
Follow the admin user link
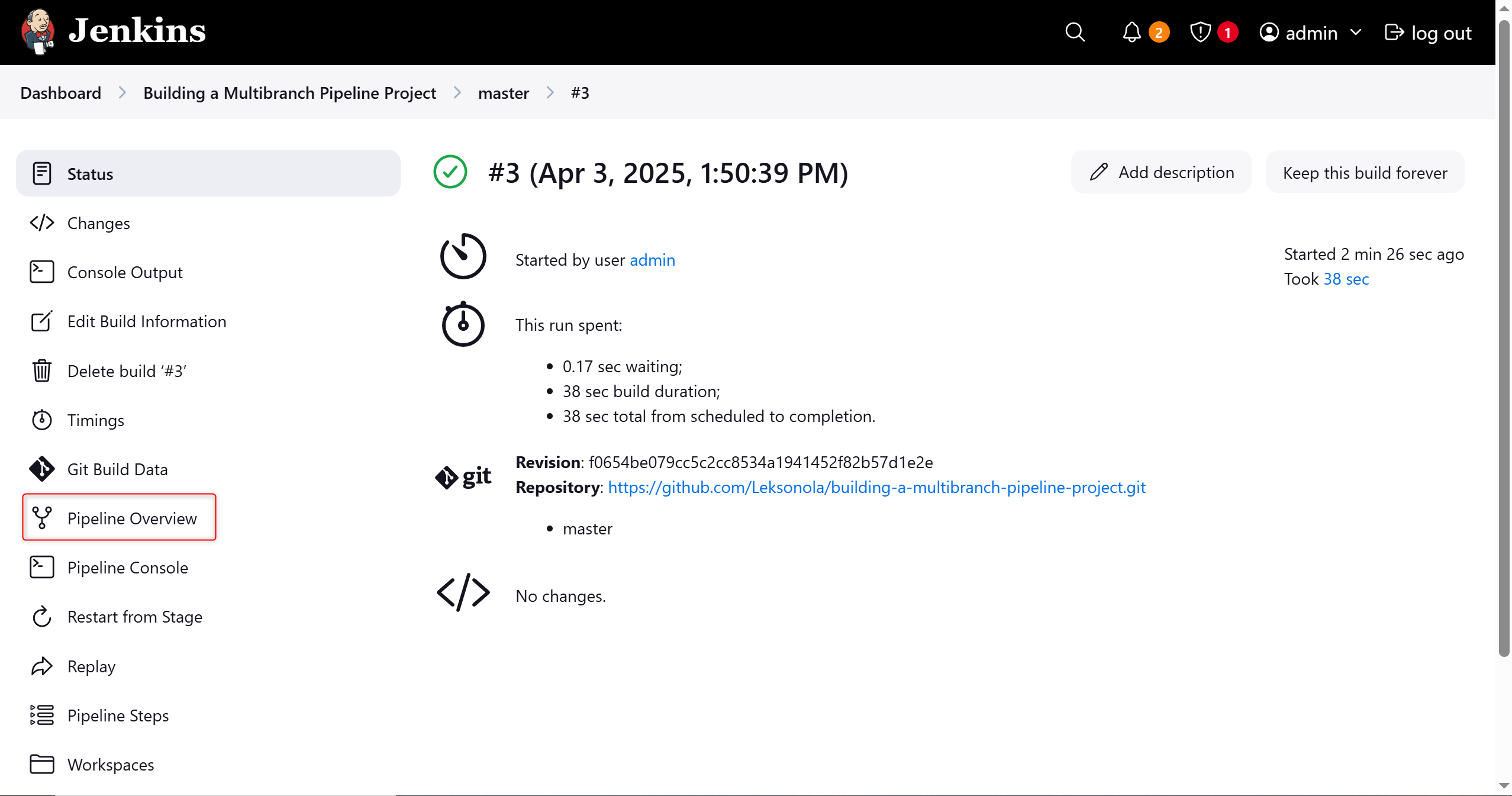(652, 259)
